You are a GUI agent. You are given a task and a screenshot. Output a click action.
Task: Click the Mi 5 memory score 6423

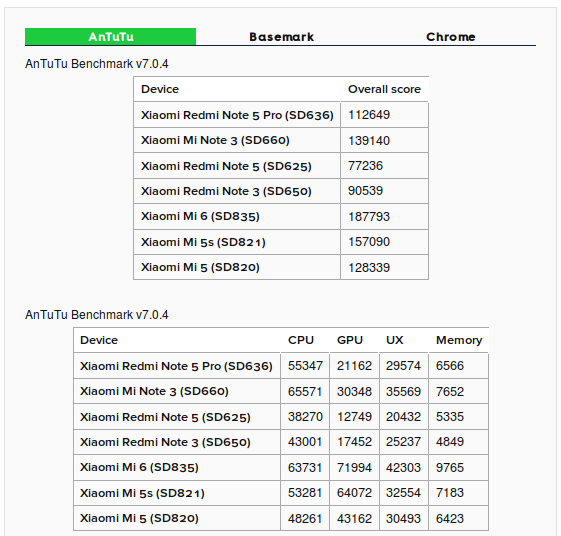click(450, 518)
